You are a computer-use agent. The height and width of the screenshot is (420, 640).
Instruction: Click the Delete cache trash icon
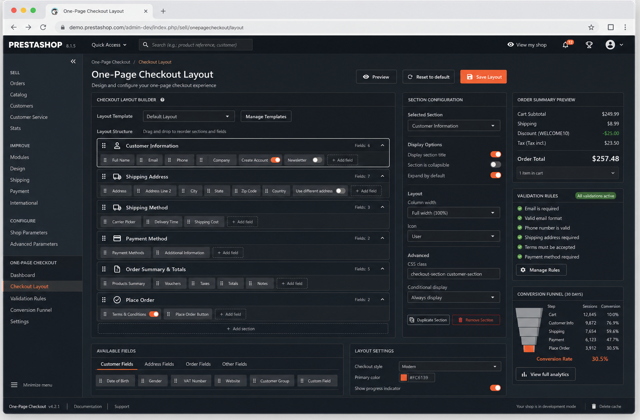click(x=594, y=406)
